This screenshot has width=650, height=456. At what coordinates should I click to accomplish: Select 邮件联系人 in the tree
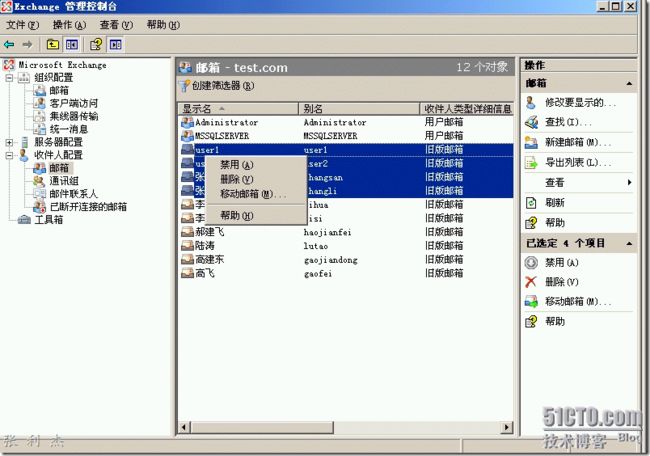click(x=73, y=194)
